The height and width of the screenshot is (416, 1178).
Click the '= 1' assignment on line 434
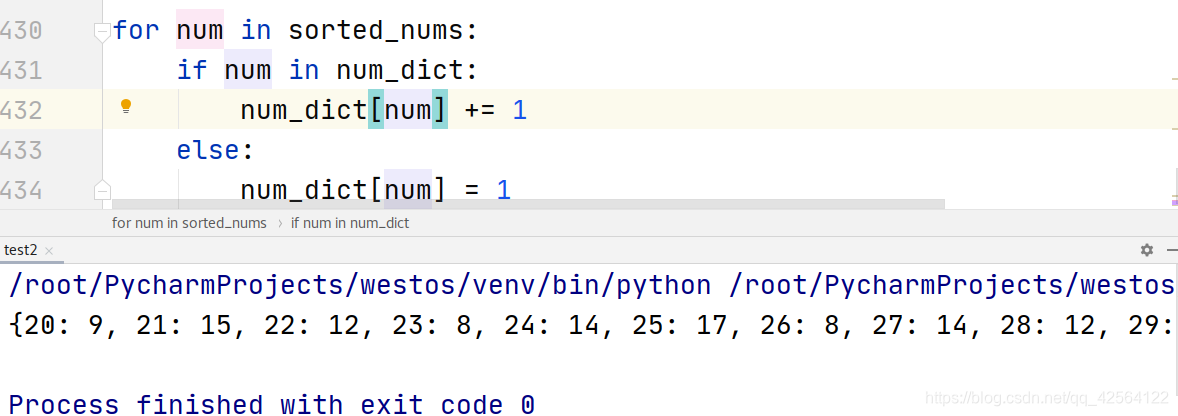[x=488, y=191]
